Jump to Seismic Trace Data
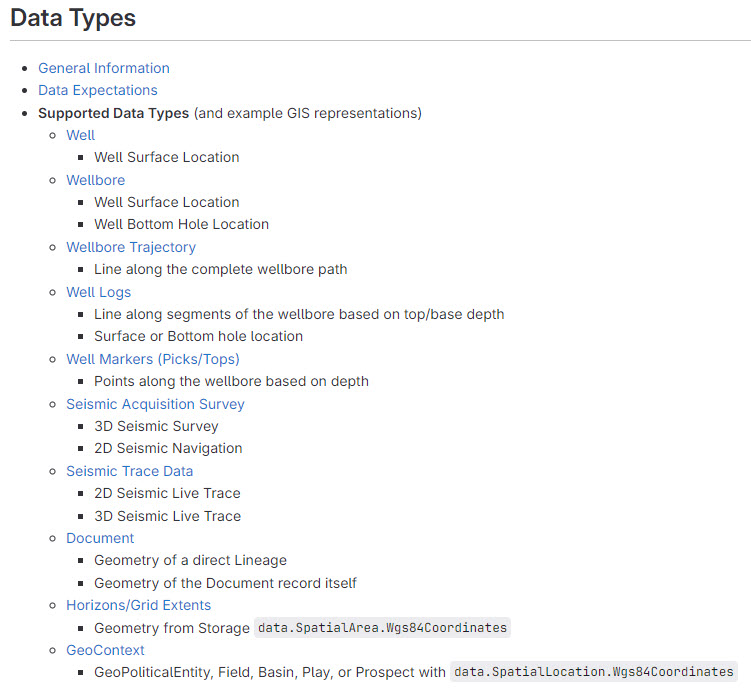The image size is (751, 696). pos(130,471)
